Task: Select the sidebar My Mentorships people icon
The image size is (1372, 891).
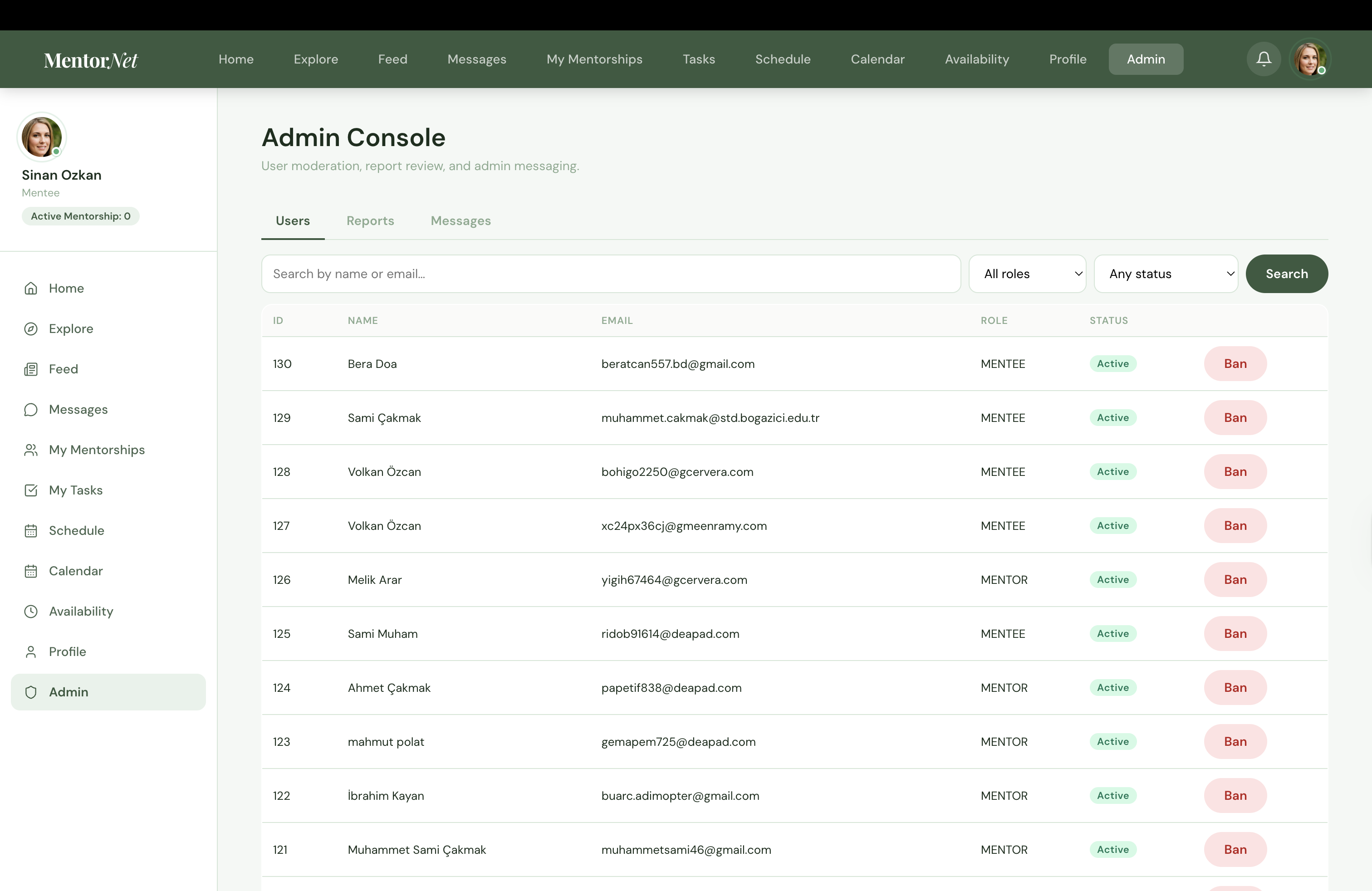Action: coord(31,450)
